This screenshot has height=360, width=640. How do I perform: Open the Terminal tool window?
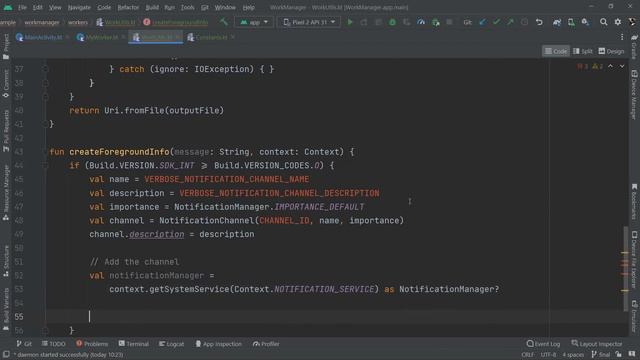click(133, 344)
